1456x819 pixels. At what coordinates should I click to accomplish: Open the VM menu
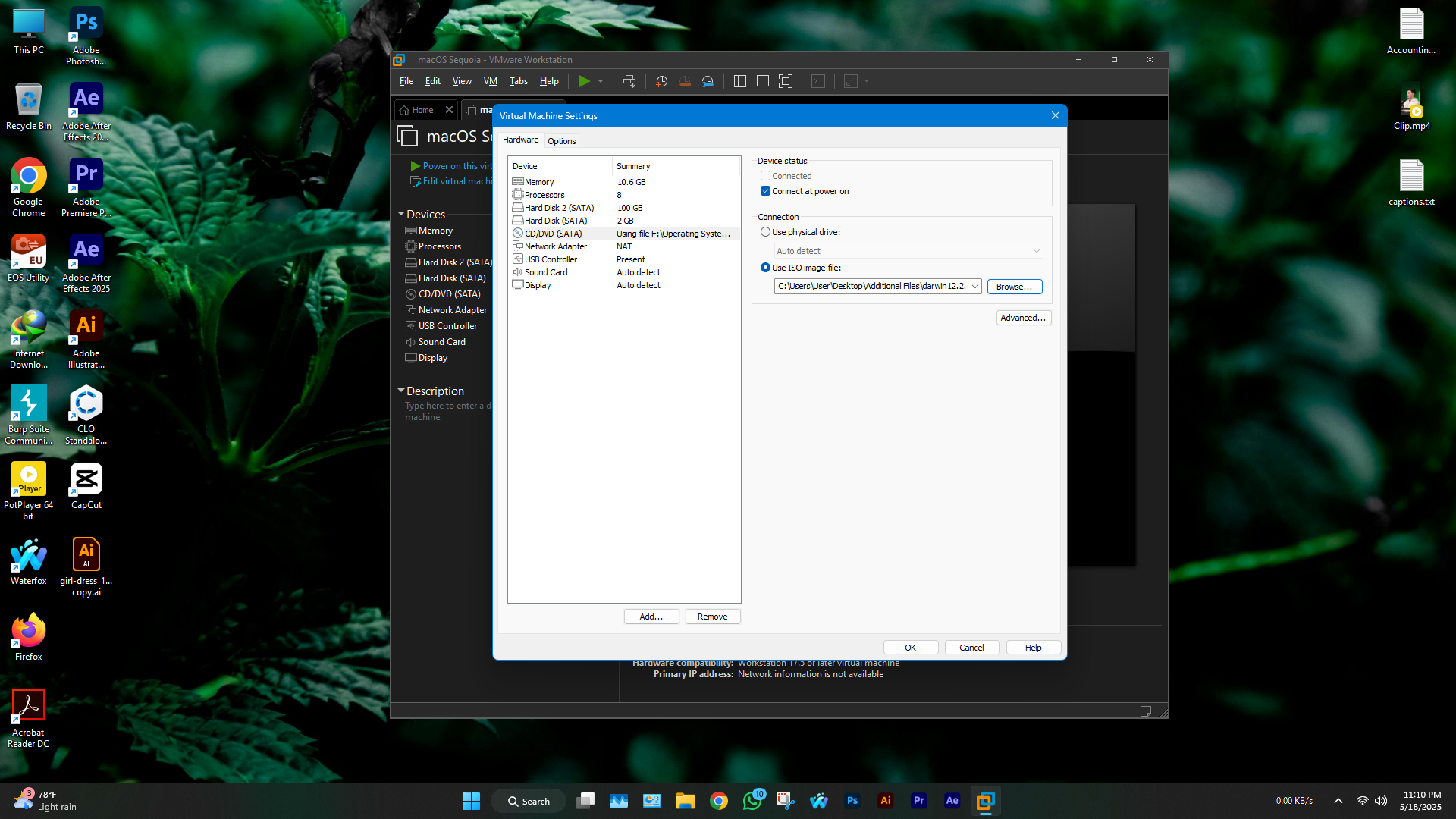click(491, 81)
